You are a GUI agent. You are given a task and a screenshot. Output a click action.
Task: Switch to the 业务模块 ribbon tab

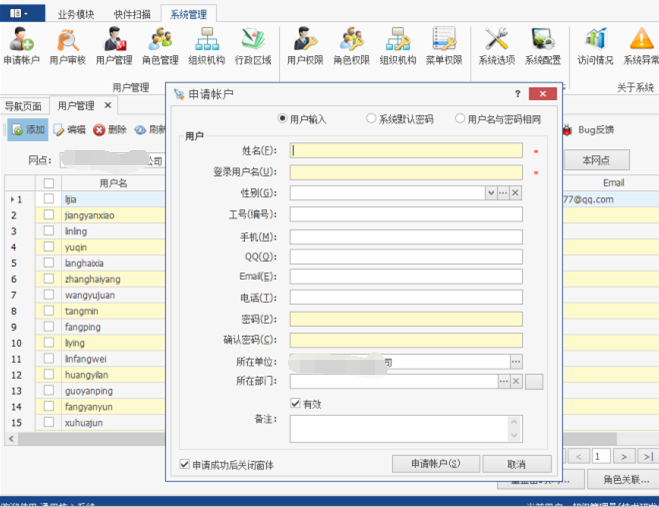coord(76,14)
